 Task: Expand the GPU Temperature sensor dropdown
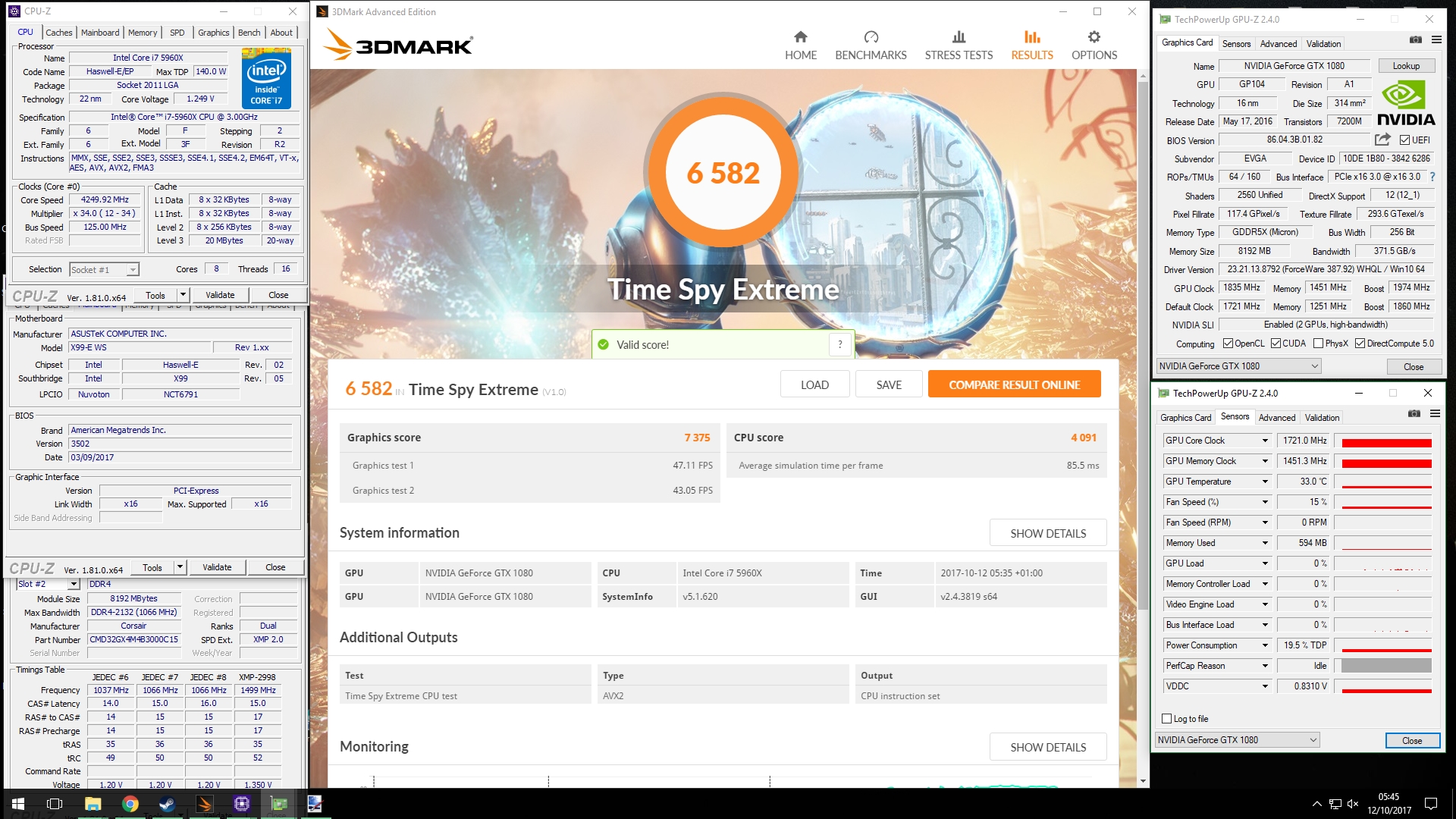pos(1264,482)
